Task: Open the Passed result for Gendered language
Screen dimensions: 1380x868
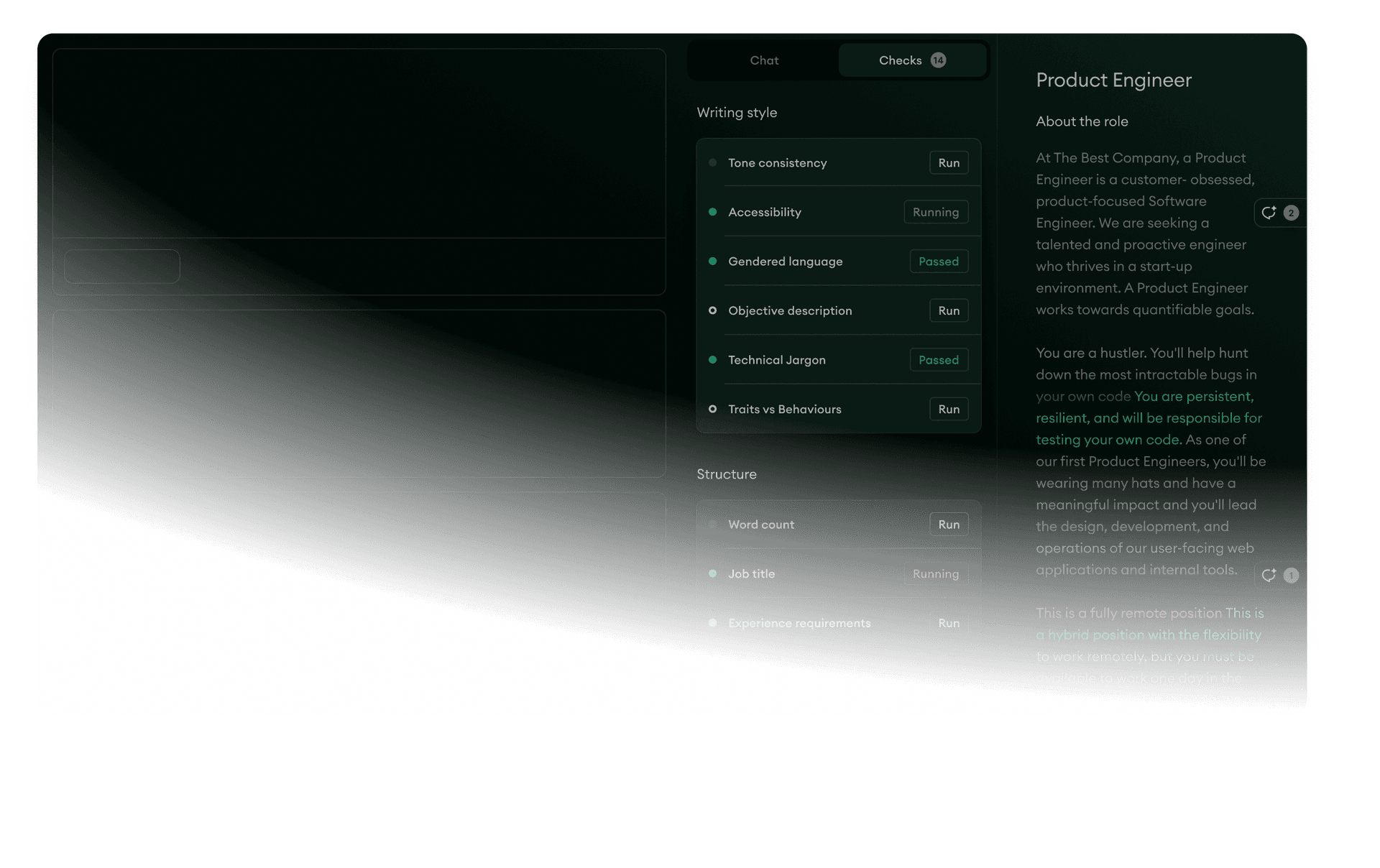Action: [x=938, y=261]
